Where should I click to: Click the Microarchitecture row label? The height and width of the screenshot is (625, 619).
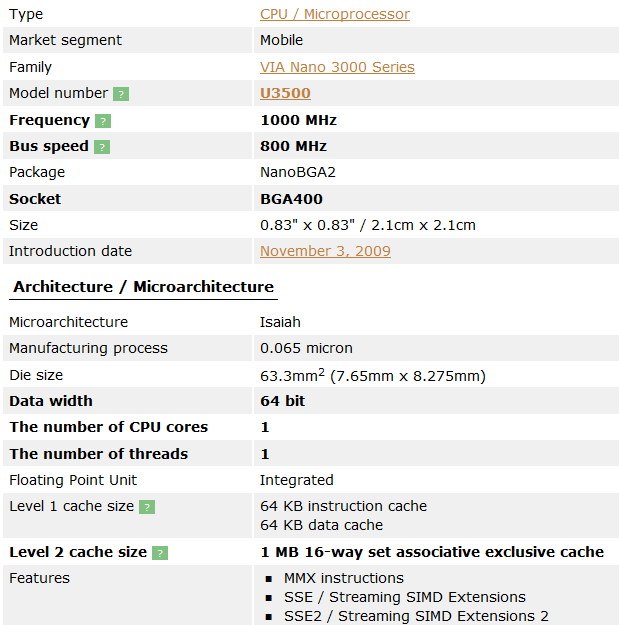click(x=69, y=322)
